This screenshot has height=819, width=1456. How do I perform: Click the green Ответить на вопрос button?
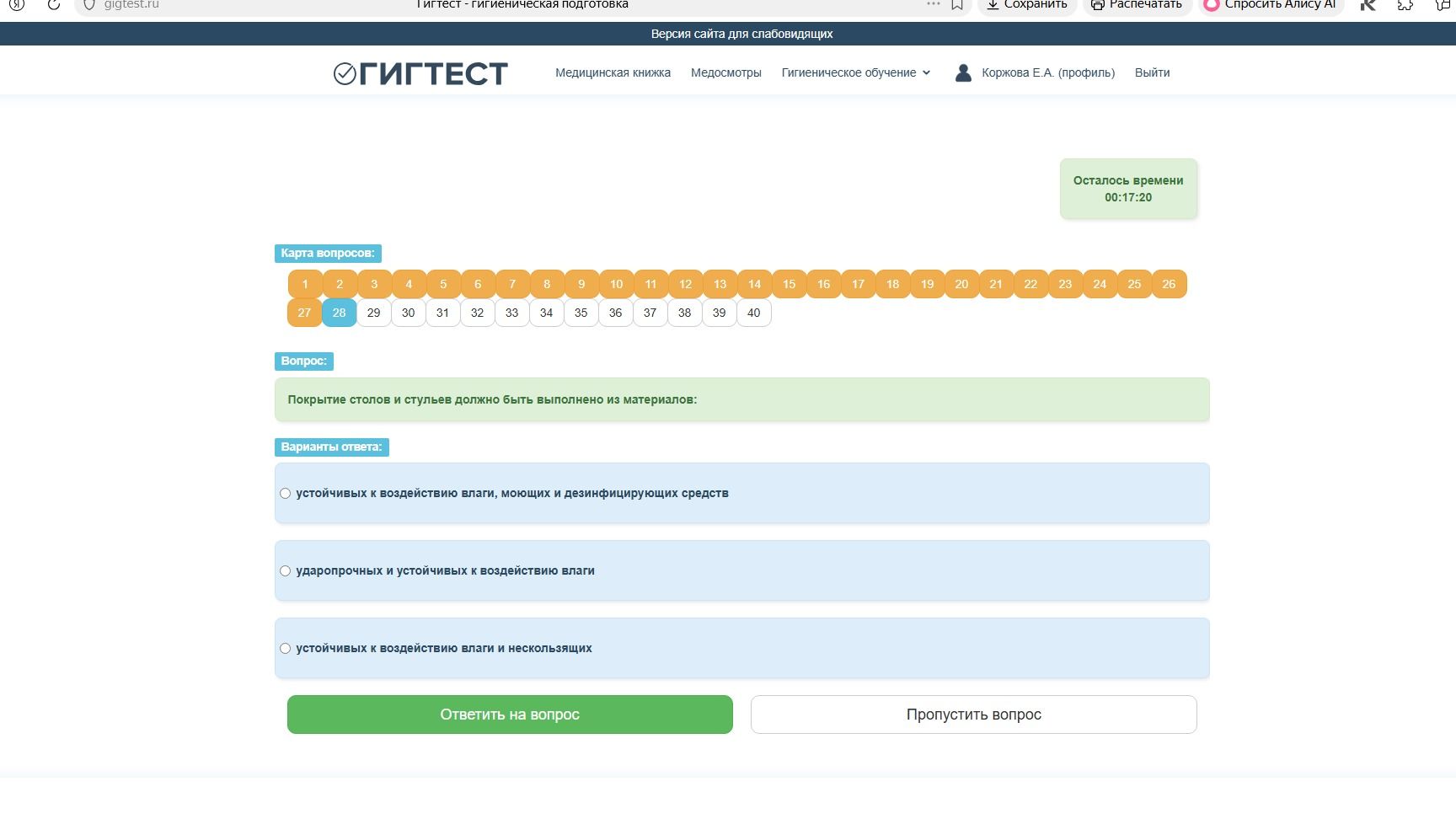pos(510,715)
